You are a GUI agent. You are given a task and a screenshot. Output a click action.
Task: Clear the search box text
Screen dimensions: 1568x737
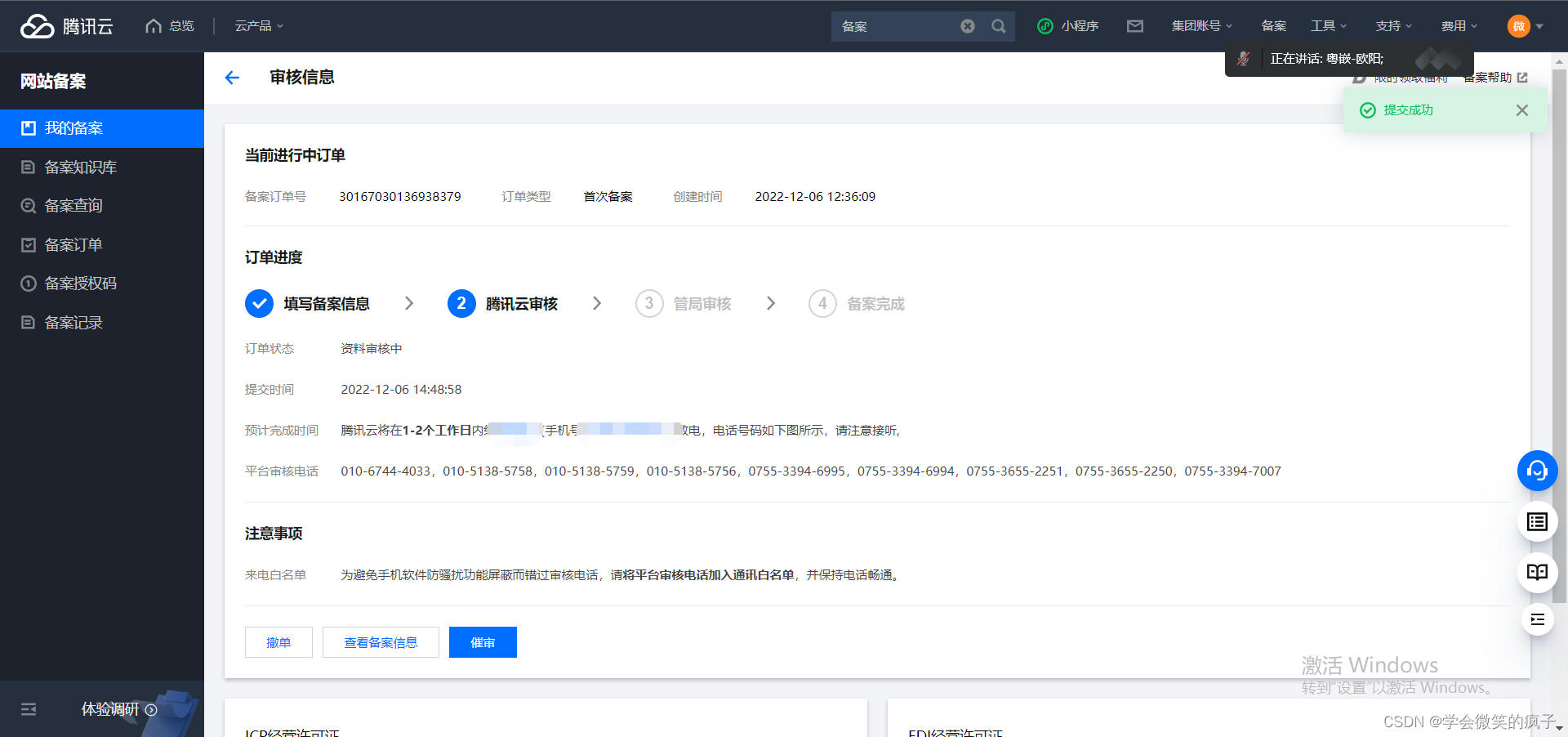pos(968,26)
